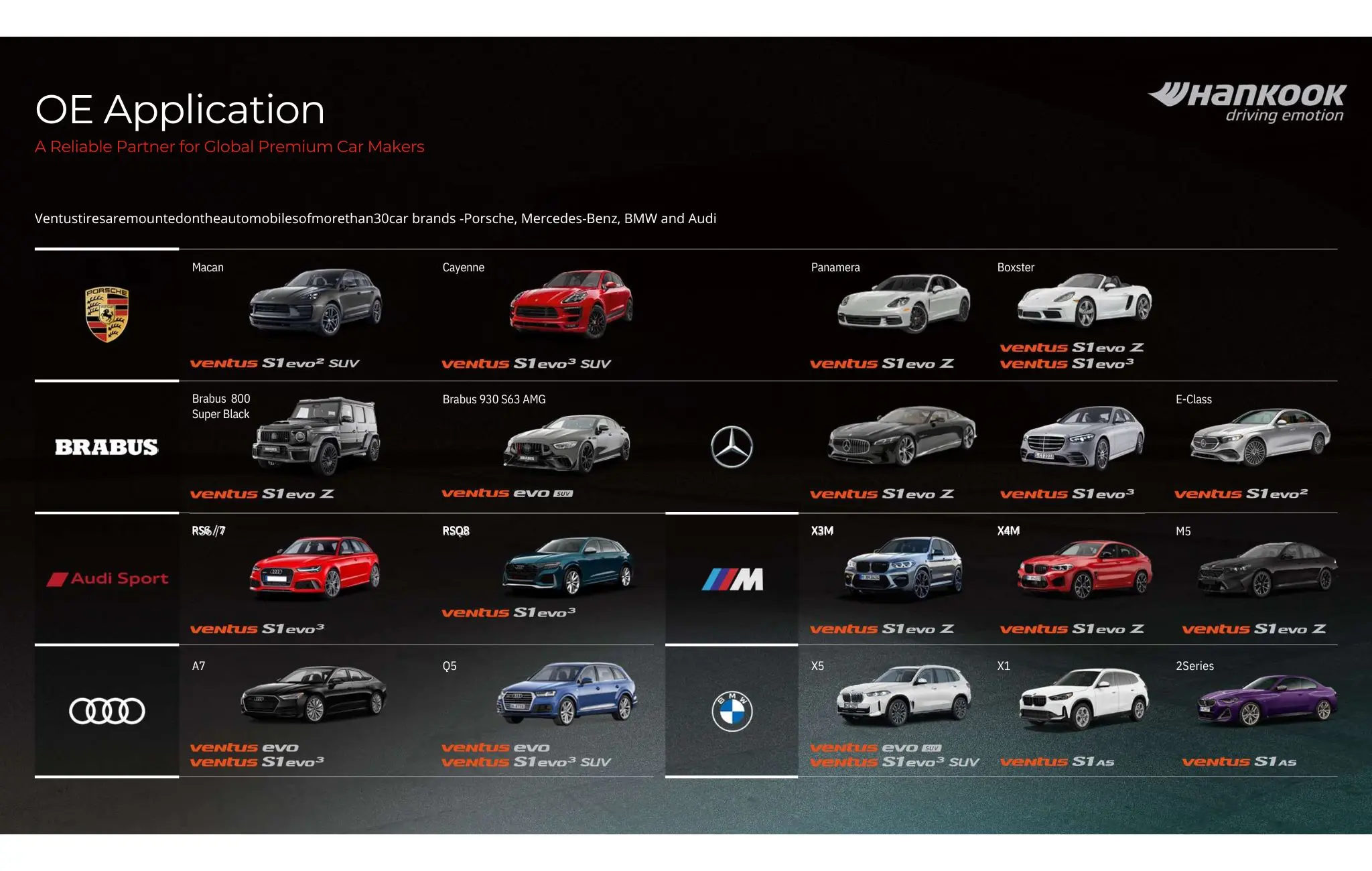This screenshot has width=1372, height=871.
Task: Select the white X1 car image
Action: [1085, 698]
